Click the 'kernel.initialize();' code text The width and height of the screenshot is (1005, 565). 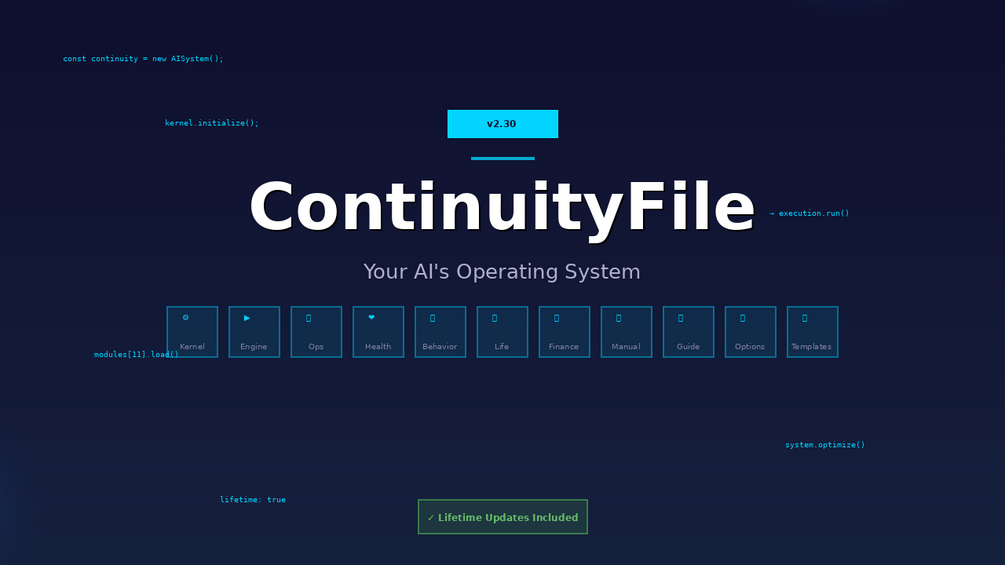coord(212,123)
